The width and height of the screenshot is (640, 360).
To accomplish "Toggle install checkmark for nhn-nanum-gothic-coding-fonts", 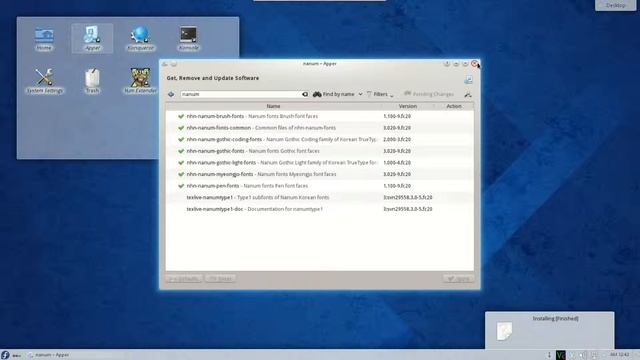I will 181,140.
